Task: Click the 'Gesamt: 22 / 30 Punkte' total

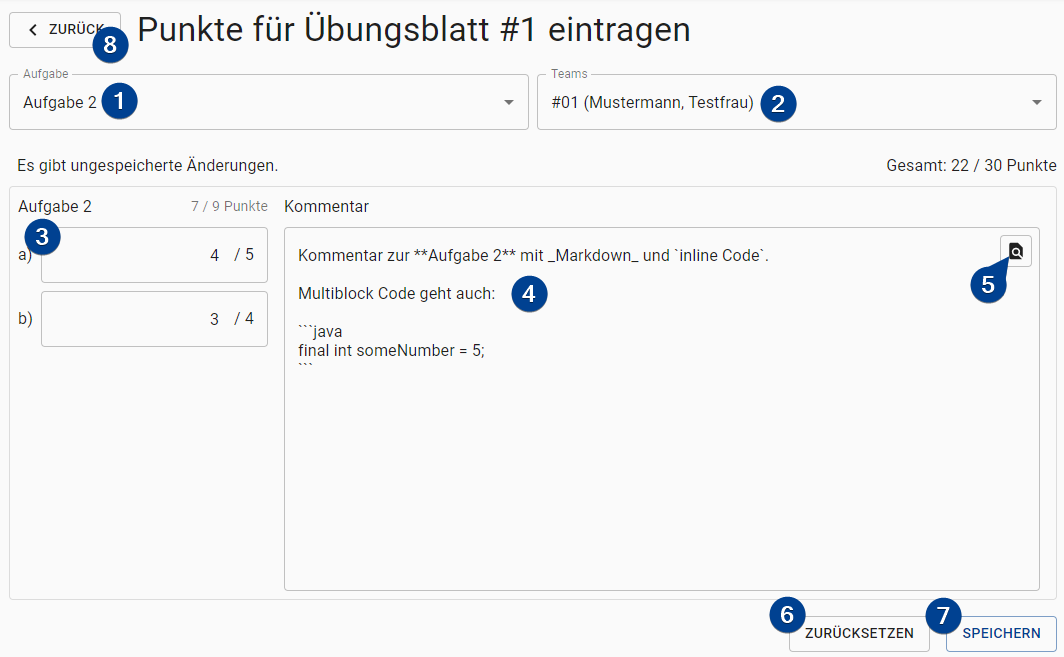Action: (971, 166)
